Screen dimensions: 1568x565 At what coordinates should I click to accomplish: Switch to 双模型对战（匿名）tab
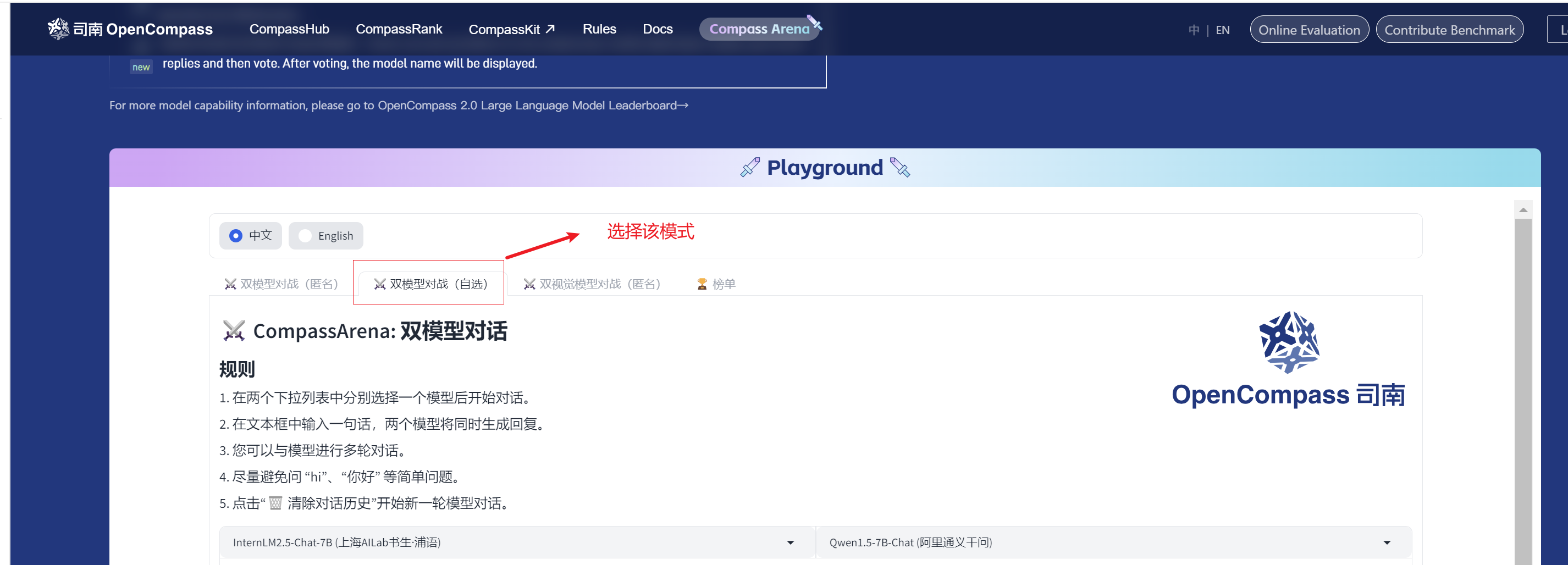click(282, 284)
